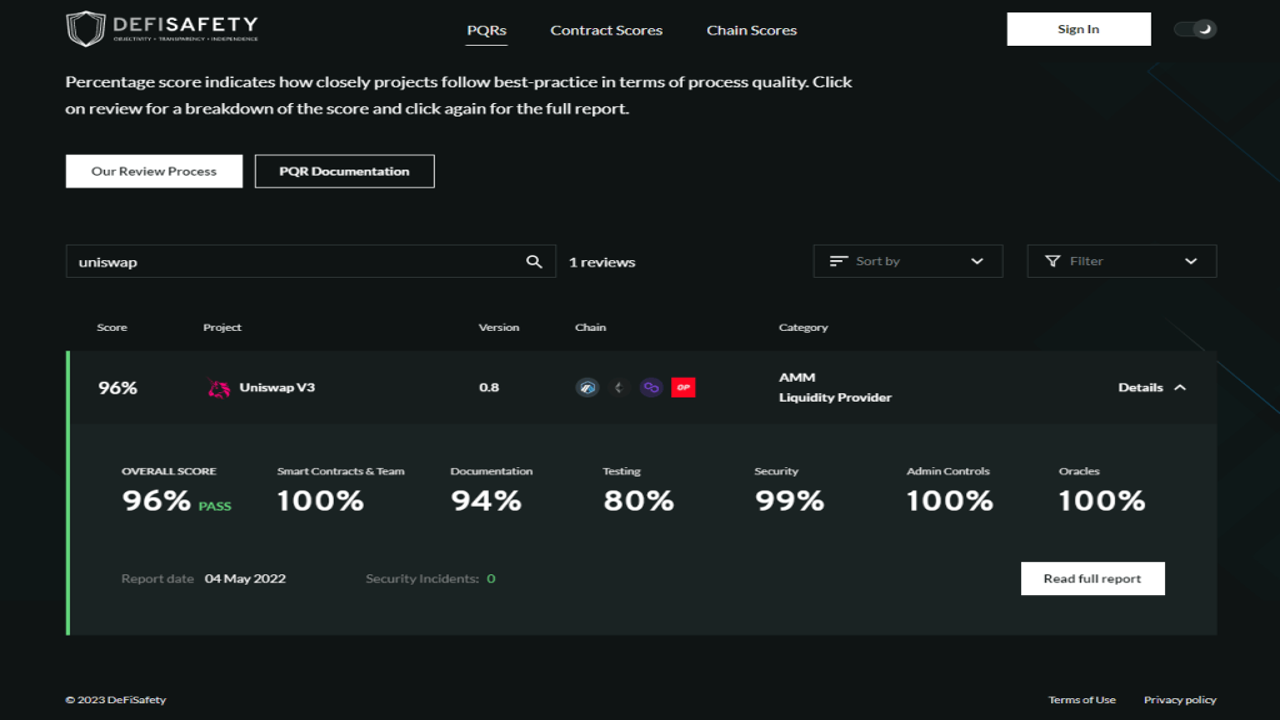Click Read full report button
The image size is (1280, 720).
point(1093,578)
